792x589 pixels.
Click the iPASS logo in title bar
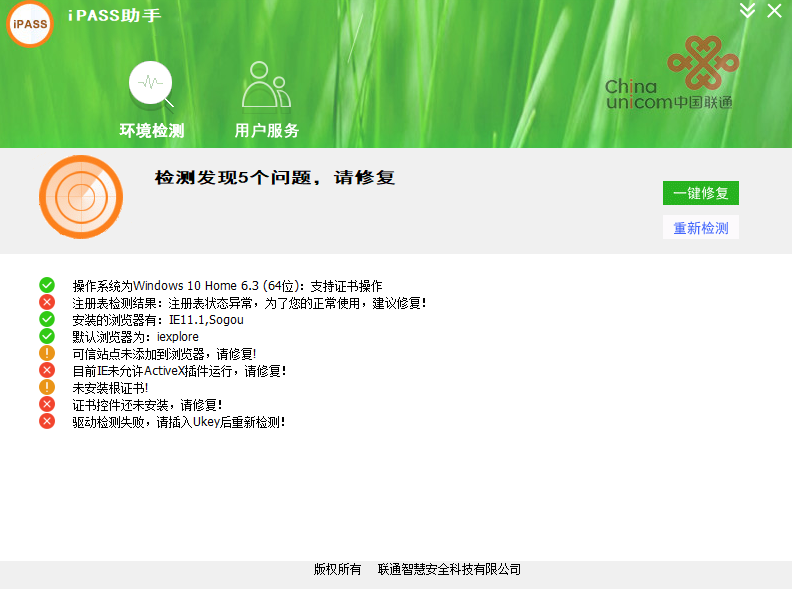[30, 24]
